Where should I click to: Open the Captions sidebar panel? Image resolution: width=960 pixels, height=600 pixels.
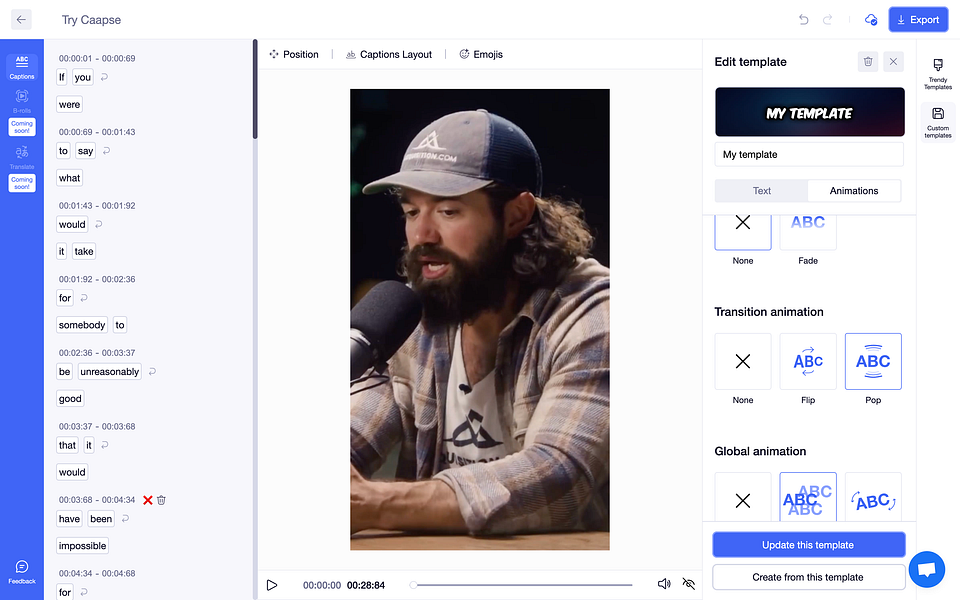(22, 67)
